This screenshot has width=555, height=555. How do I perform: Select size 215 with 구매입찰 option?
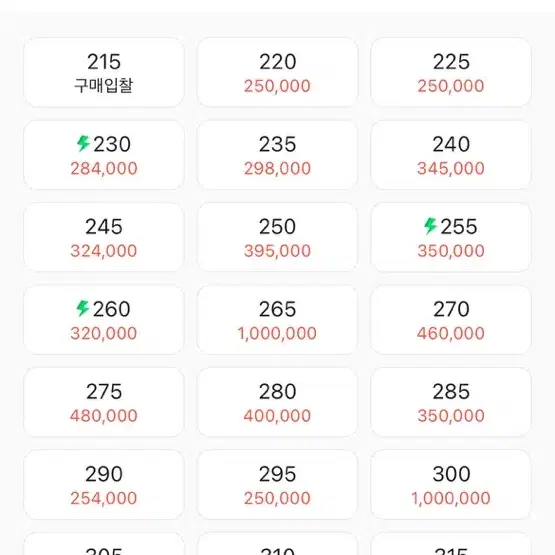(x=104, y=73)
